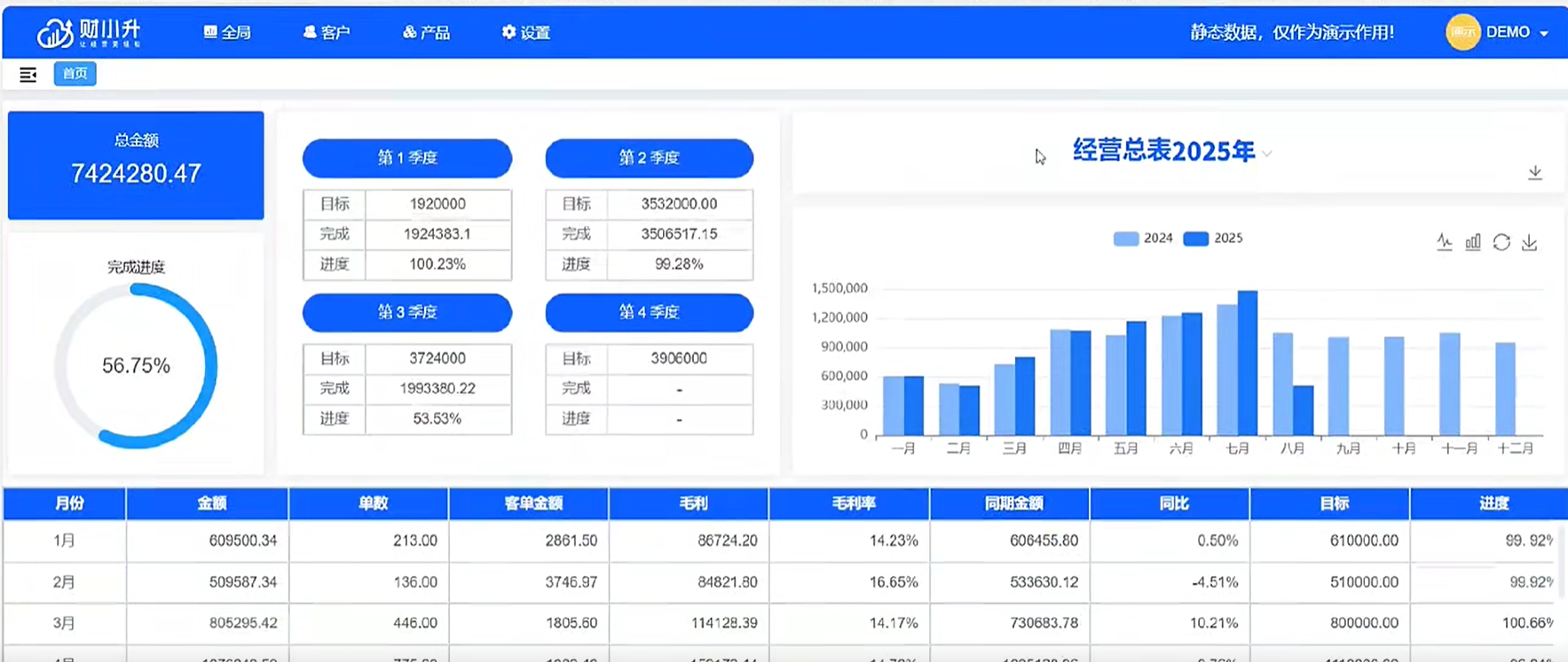Select the 首页 tab
The width and height of the screenshot is (1568, 662).
pyautogui.click(x=75, y=74)
